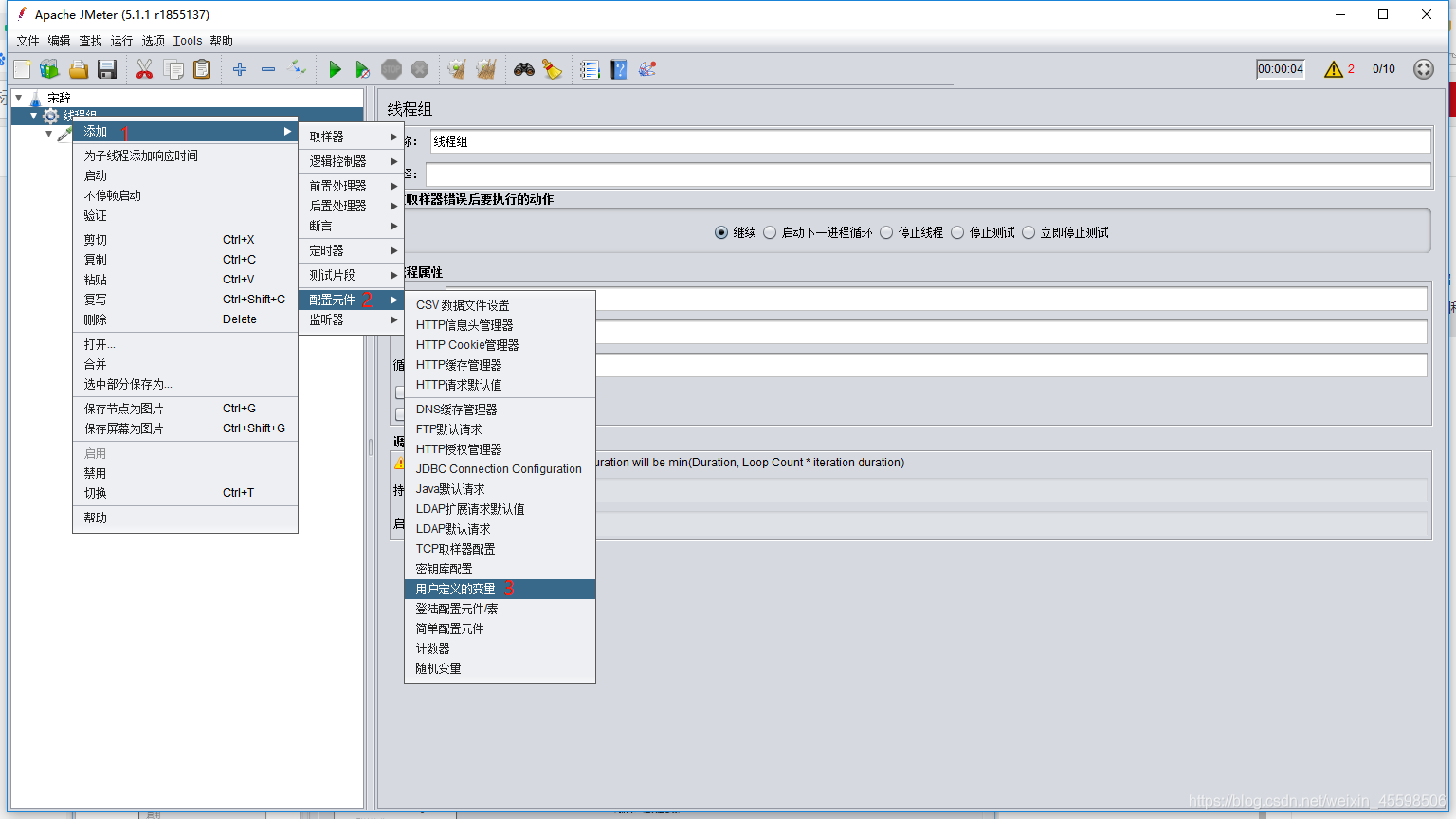
Task: Click the comment input field below name
Action: click(x=928, y=174)
